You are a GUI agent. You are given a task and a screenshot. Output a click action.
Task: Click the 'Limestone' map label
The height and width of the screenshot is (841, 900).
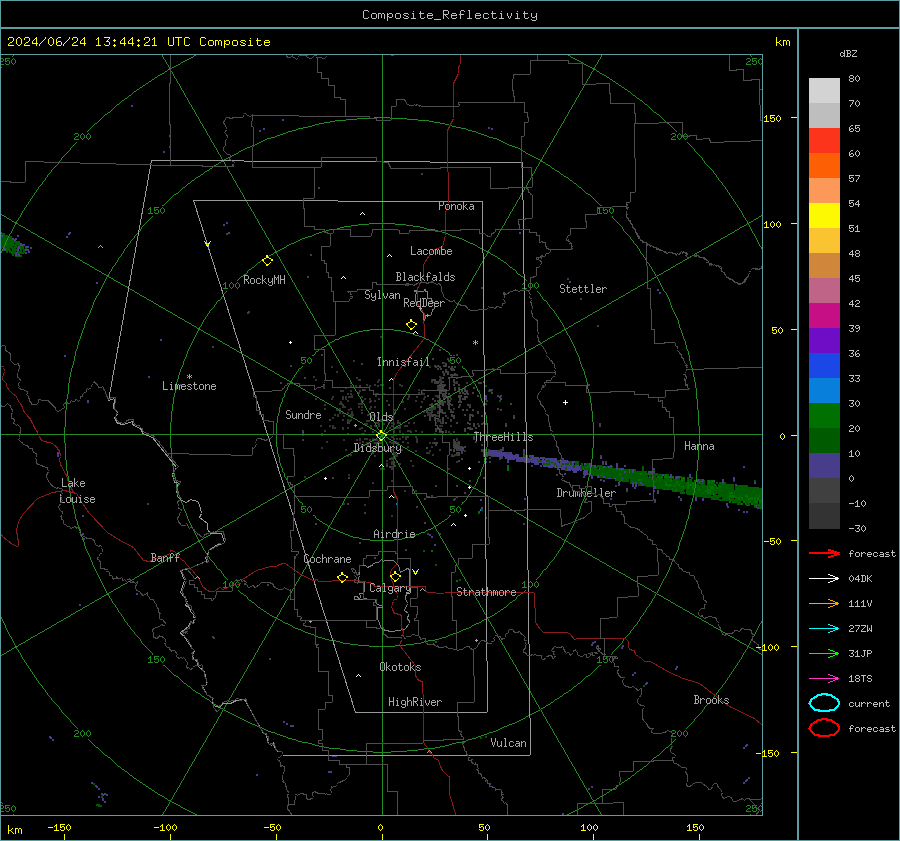click(x=189, y=386)
